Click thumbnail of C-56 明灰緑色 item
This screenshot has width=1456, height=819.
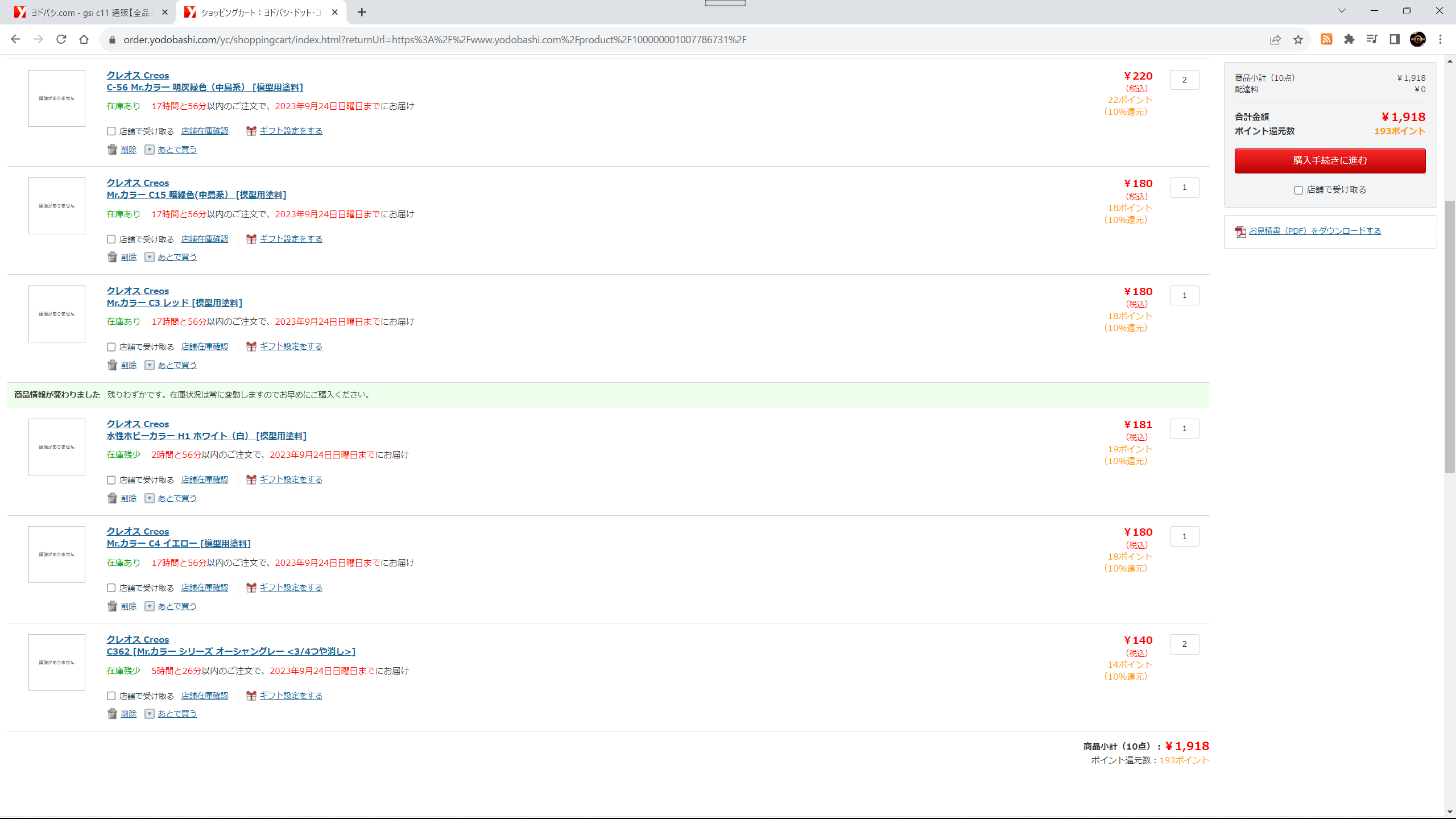(57, 98)
